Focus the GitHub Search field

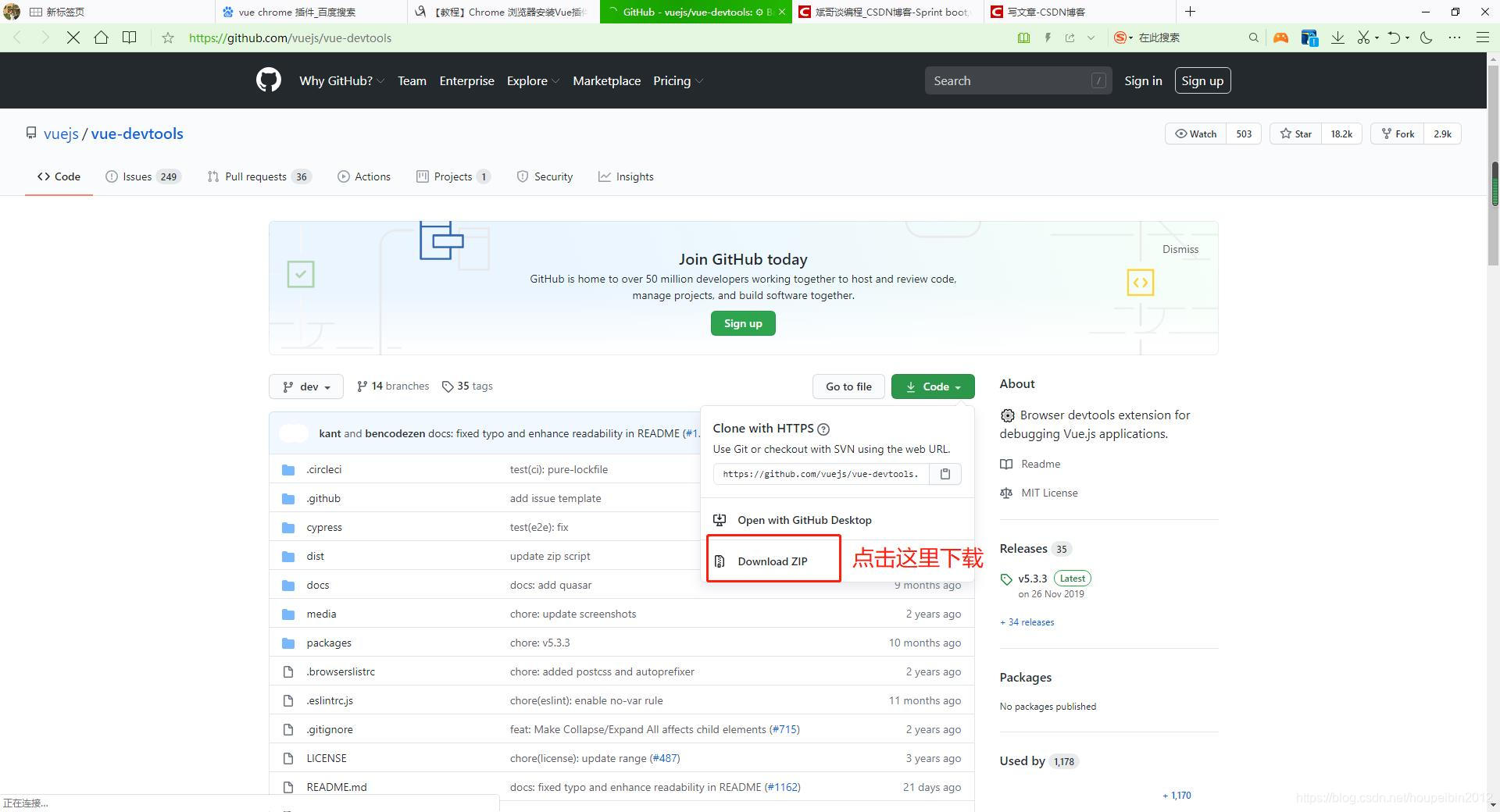click(x=1018, y=80)
